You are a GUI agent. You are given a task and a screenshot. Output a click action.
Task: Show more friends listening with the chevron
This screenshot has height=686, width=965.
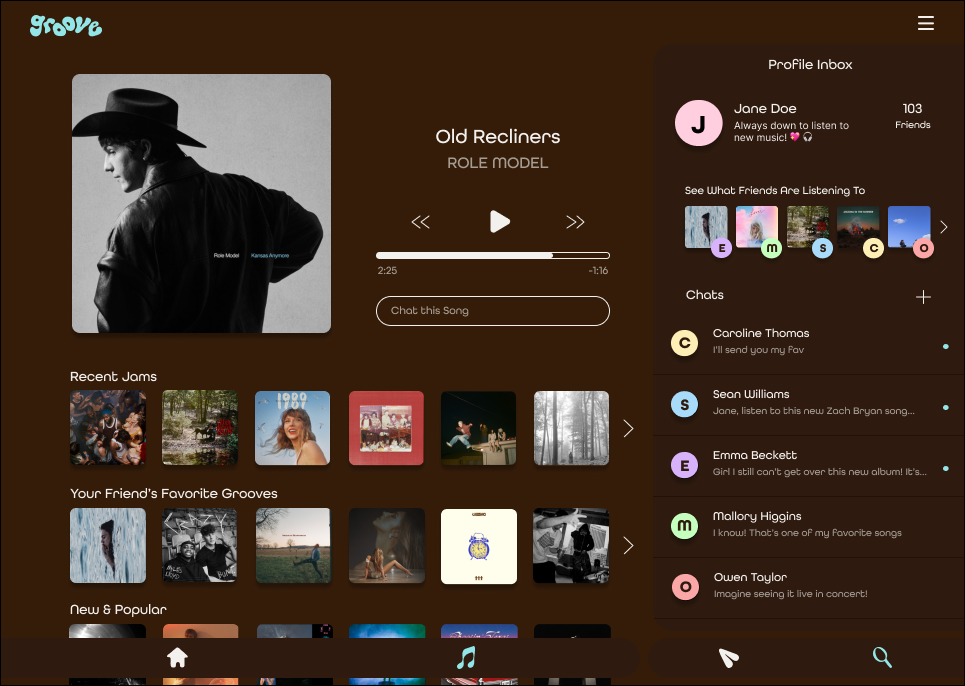click(944, 227)
